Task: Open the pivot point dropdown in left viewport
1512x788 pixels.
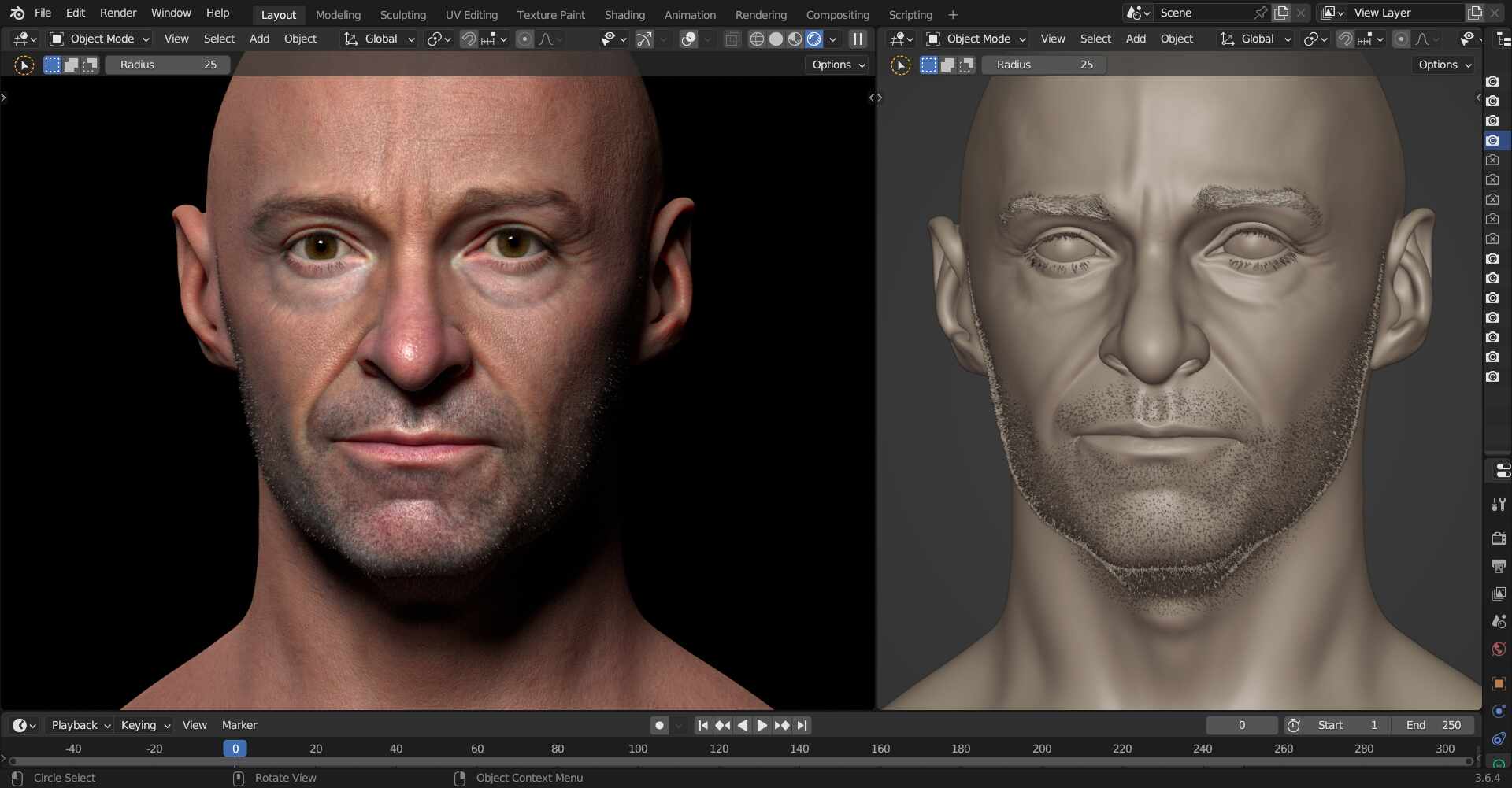Action: [x=439, y=39]
